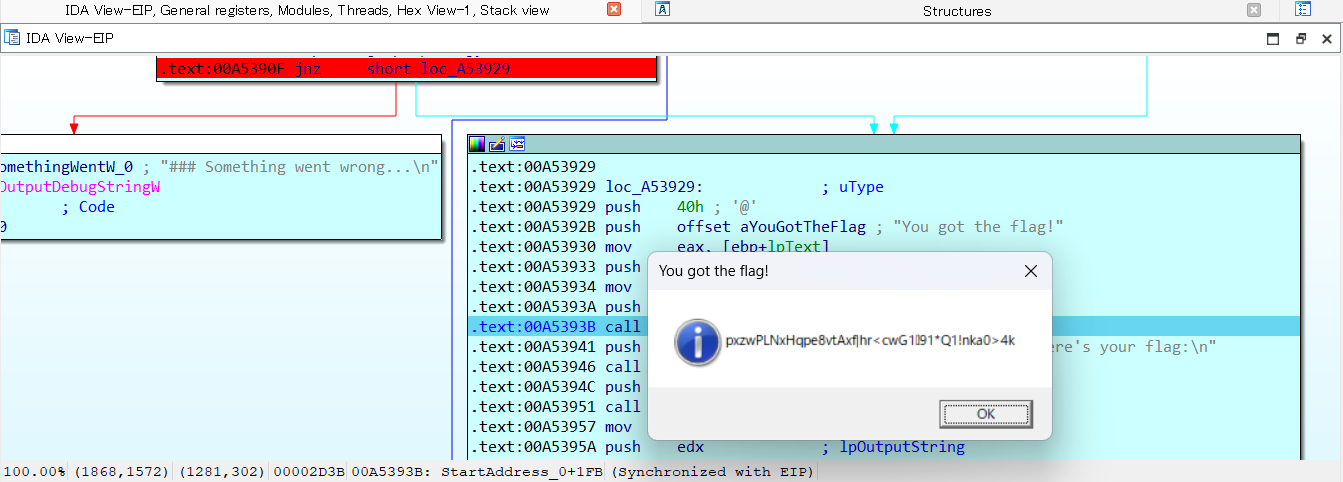The width and height of the screenshot is (1343, 482).
Task: Switch to the Structures tab
Action: 957,11
